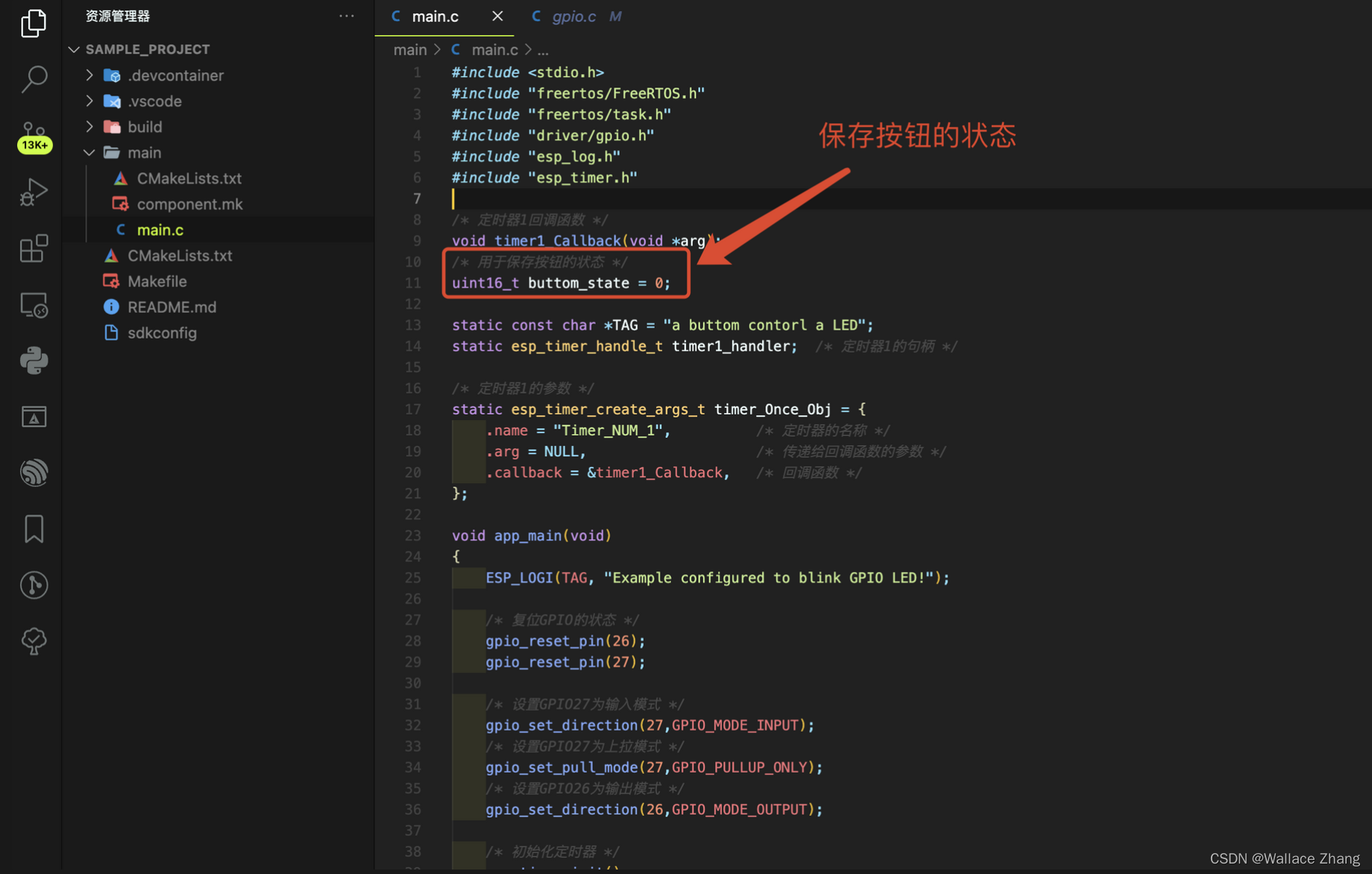Click 'GPIO_MODE_OUTPUT' on line 36
The height and width of the screenshot is (874, 1372).
point(740,809)
